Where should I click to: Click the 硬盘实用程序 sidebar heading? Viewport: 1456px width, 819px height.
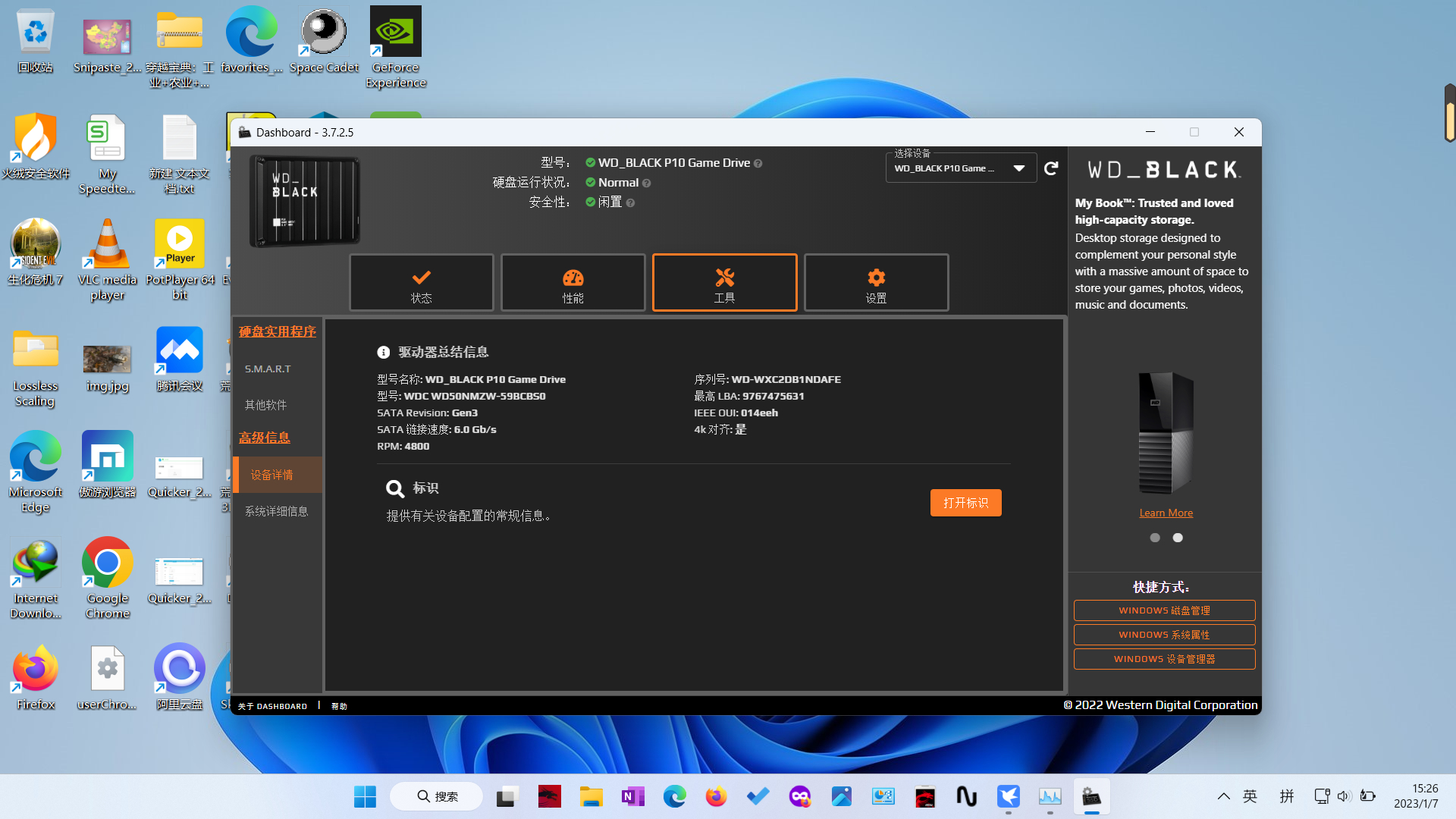point(277,331)
